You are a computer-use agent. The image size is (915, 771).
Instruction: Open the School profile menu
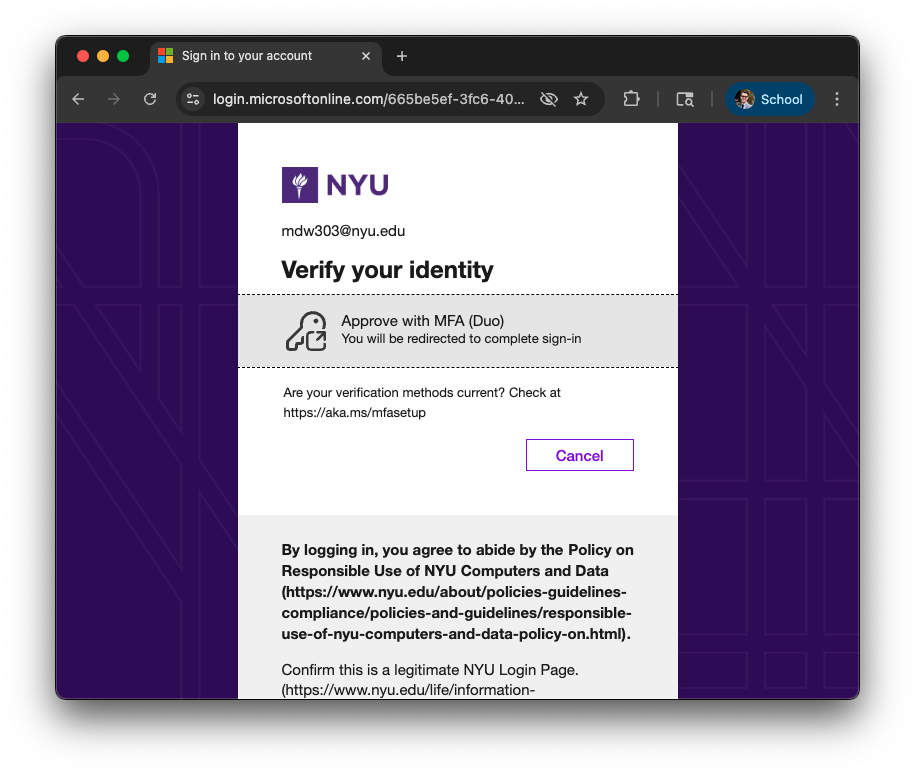point(770,99)
